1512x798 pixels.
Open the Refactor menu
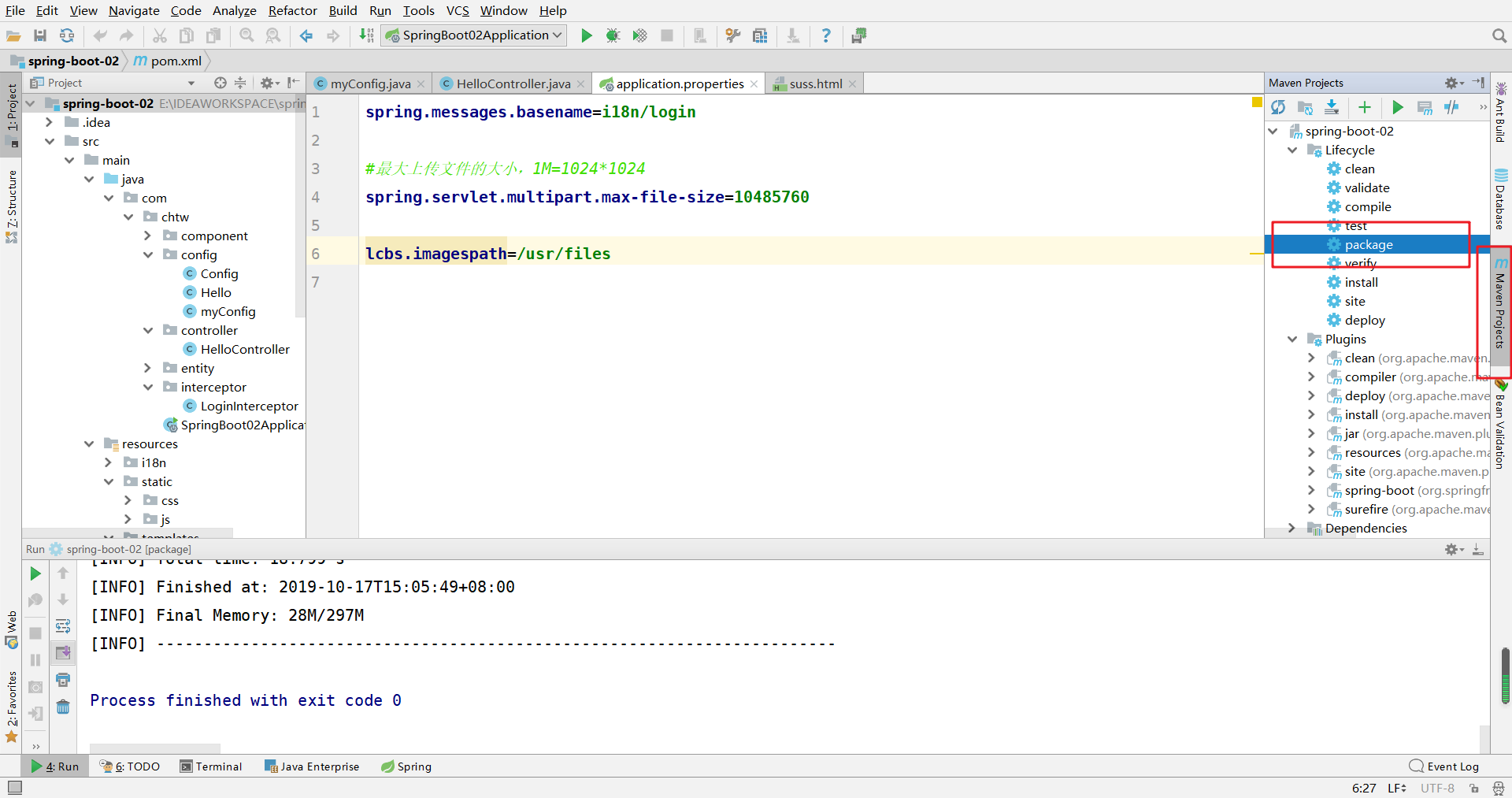pyautogui.click(x=292, y=10)
